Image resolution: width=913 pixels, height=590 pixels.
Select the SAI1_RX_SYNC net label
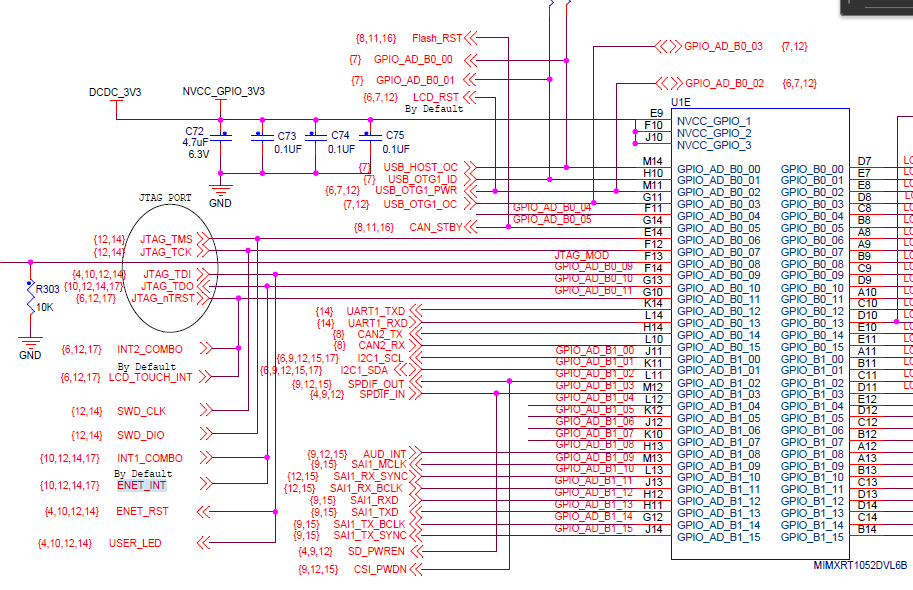point(371,476)
